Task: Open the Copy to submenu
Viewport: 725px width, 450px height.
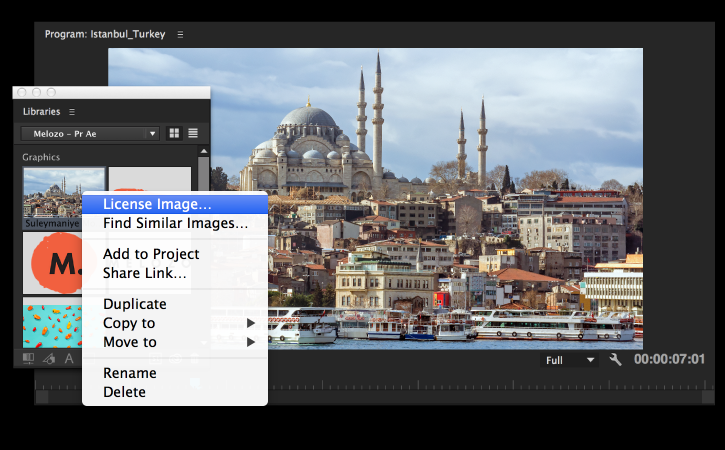Action: tap(175, 323)
